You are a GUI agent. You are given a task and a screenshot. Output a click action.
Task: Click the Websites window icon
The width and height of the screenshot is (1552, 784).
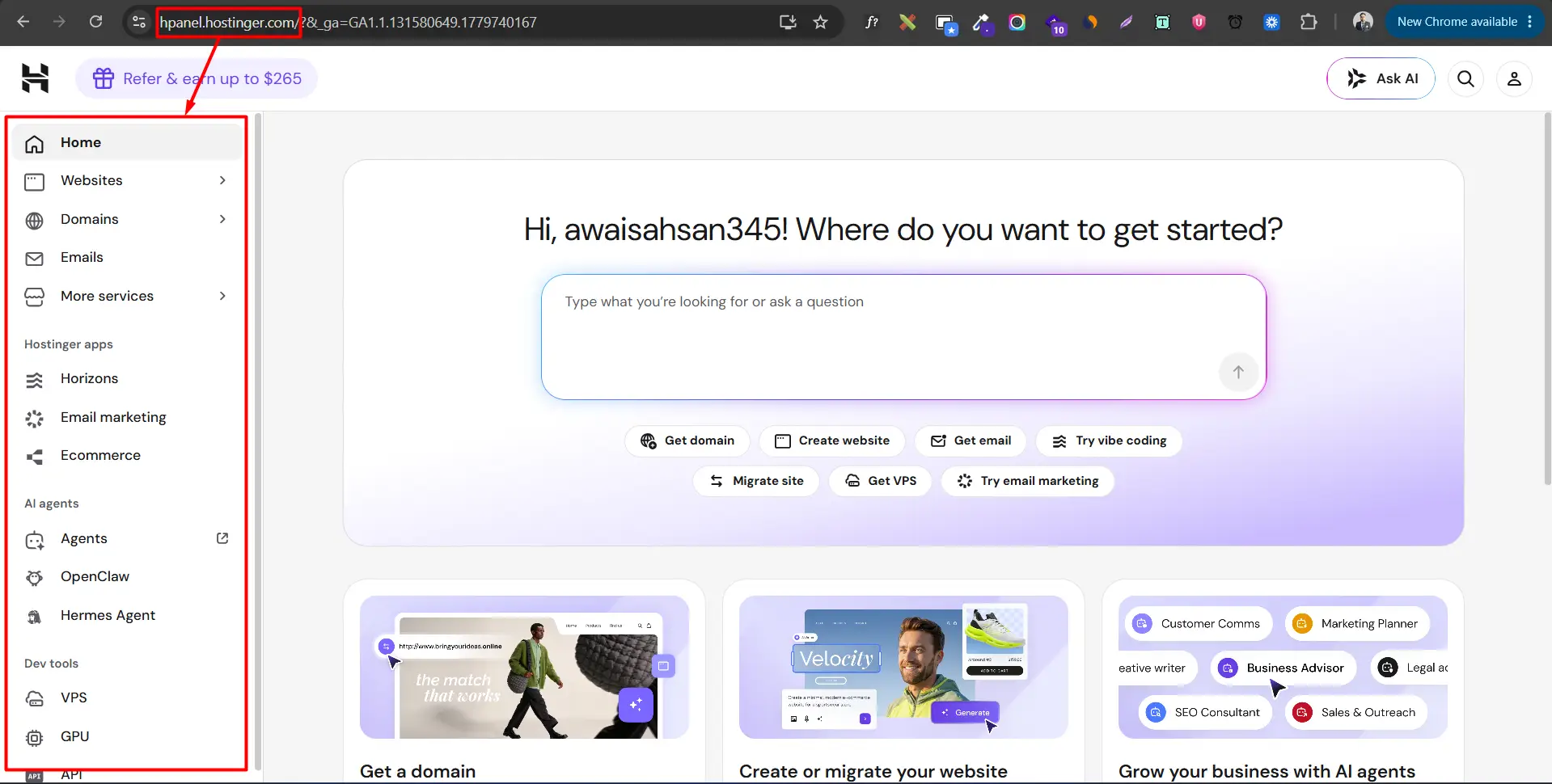coord(34,182)
